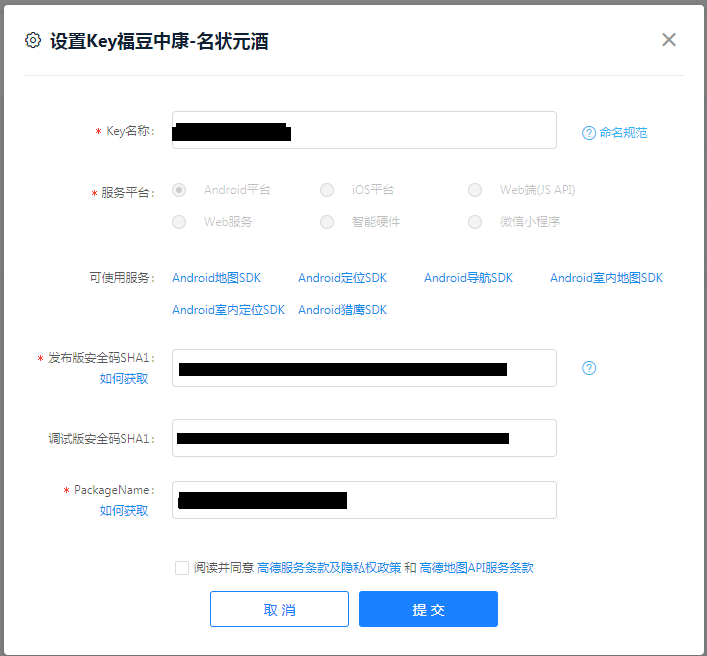
Task: Focus the PackageName input field
Action: [x=364, y=500]
